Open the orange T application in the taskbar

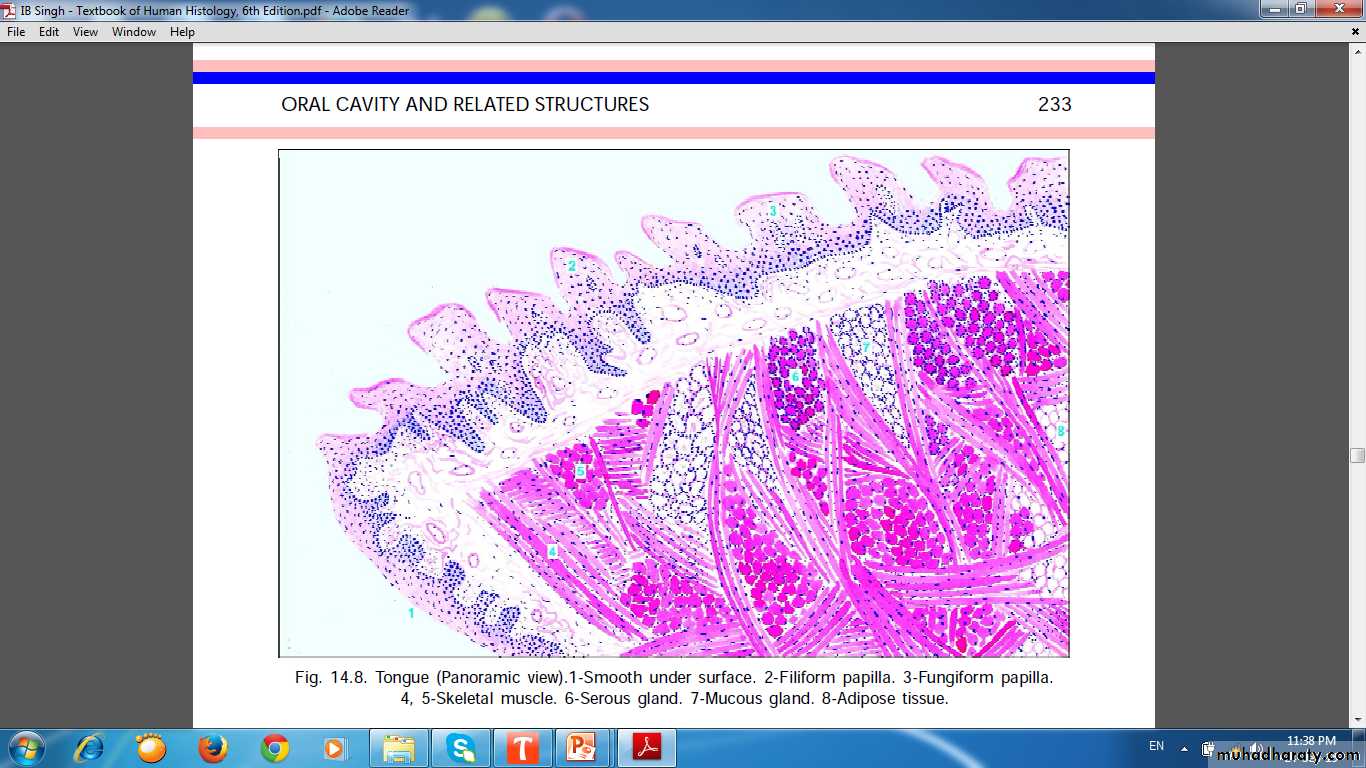click(x=521, y=748)
